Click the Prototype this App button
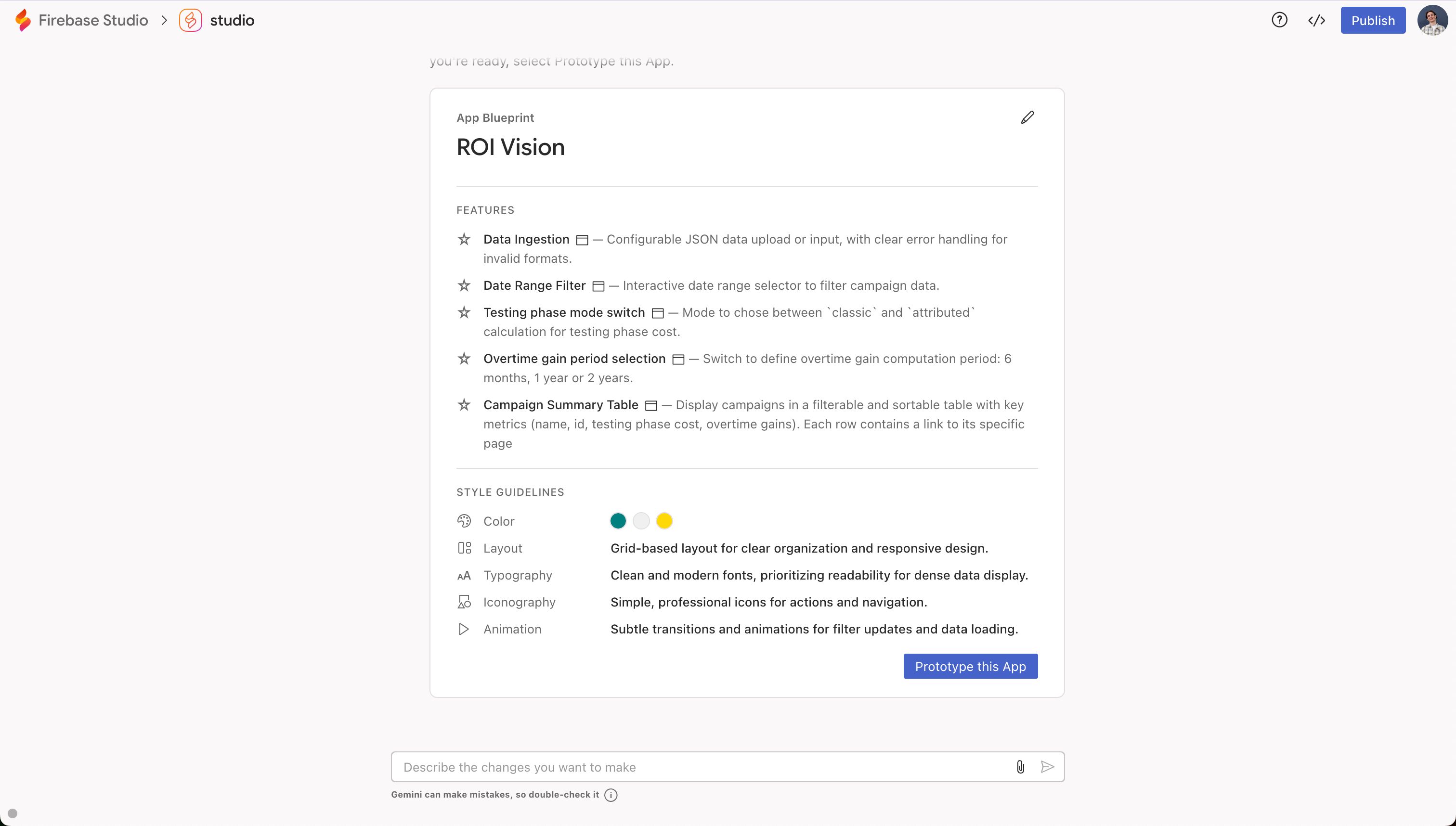1456x826 pixels. coord(970,666)
